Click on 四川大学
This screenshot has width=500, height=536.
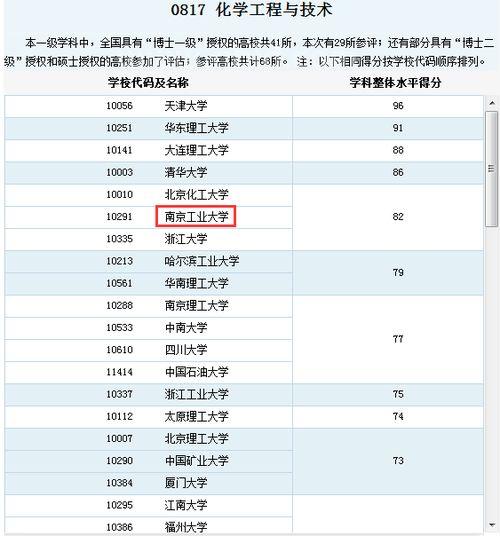(x=186, y=350)
